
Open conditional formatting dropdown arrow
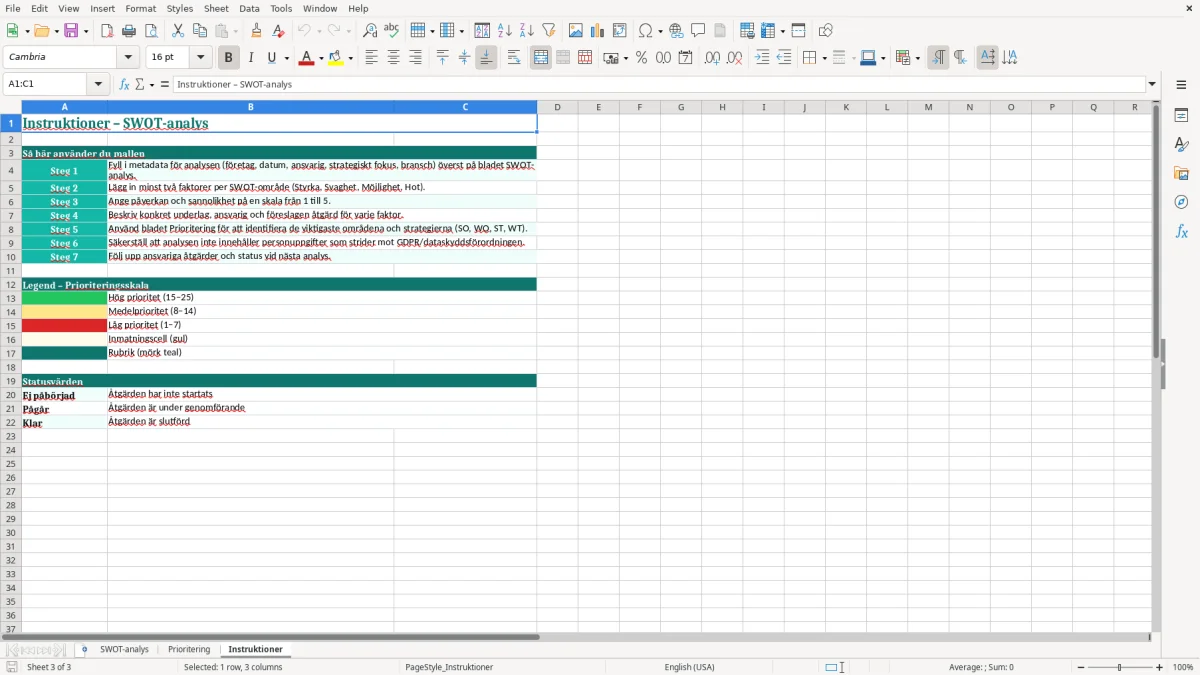[x=917, y=59]
